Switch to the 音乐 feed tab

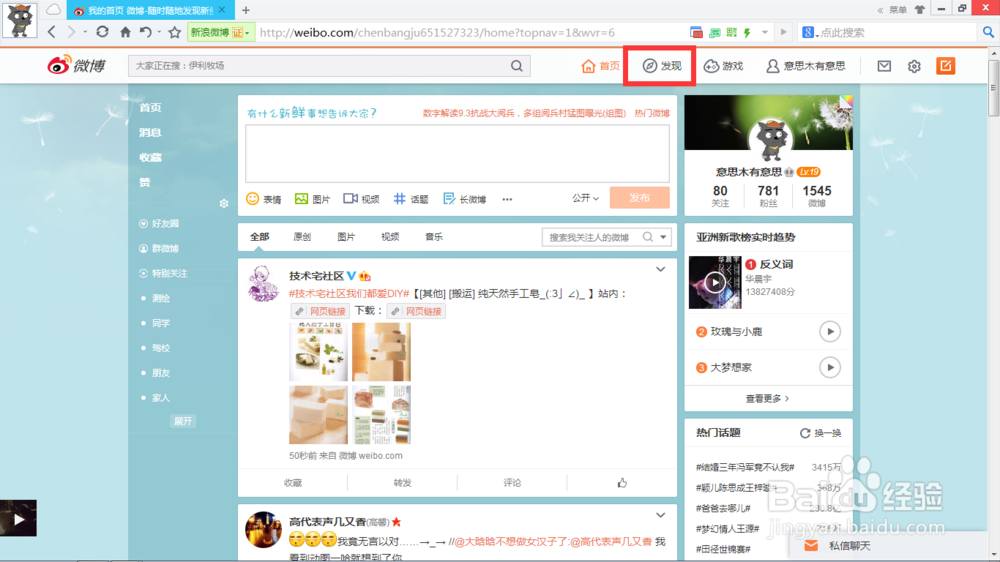[x=434, y=237]
